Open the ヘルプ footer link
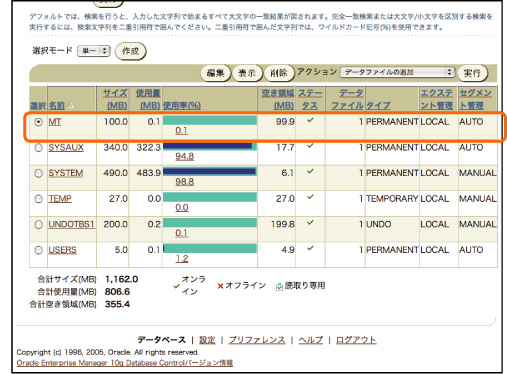The width and height of the screenshot is (507, 374). click(x=311, y=340)
